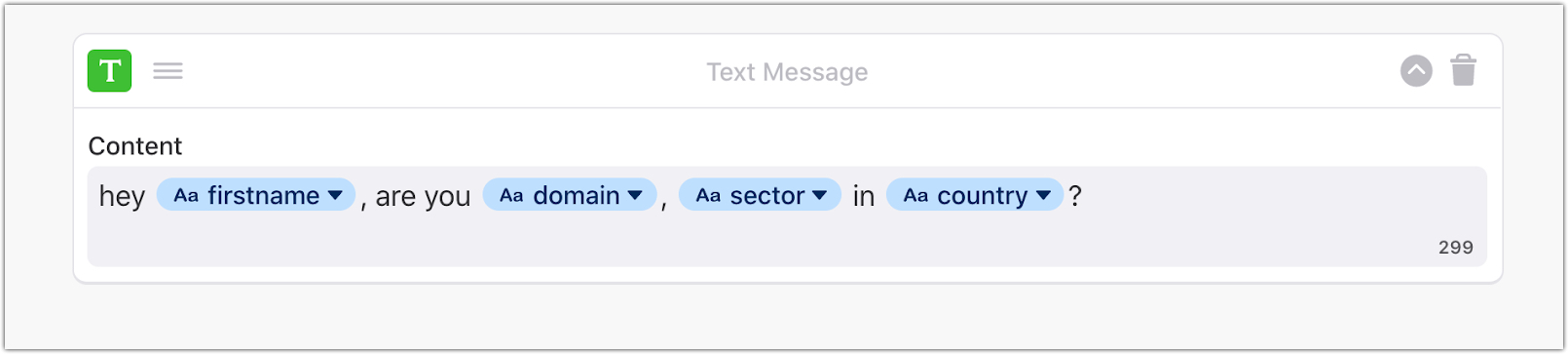The image size is (1568, 354).
Task: Place cursor after the question mark
Action: pyautogui.click(x=1084, y=196)
